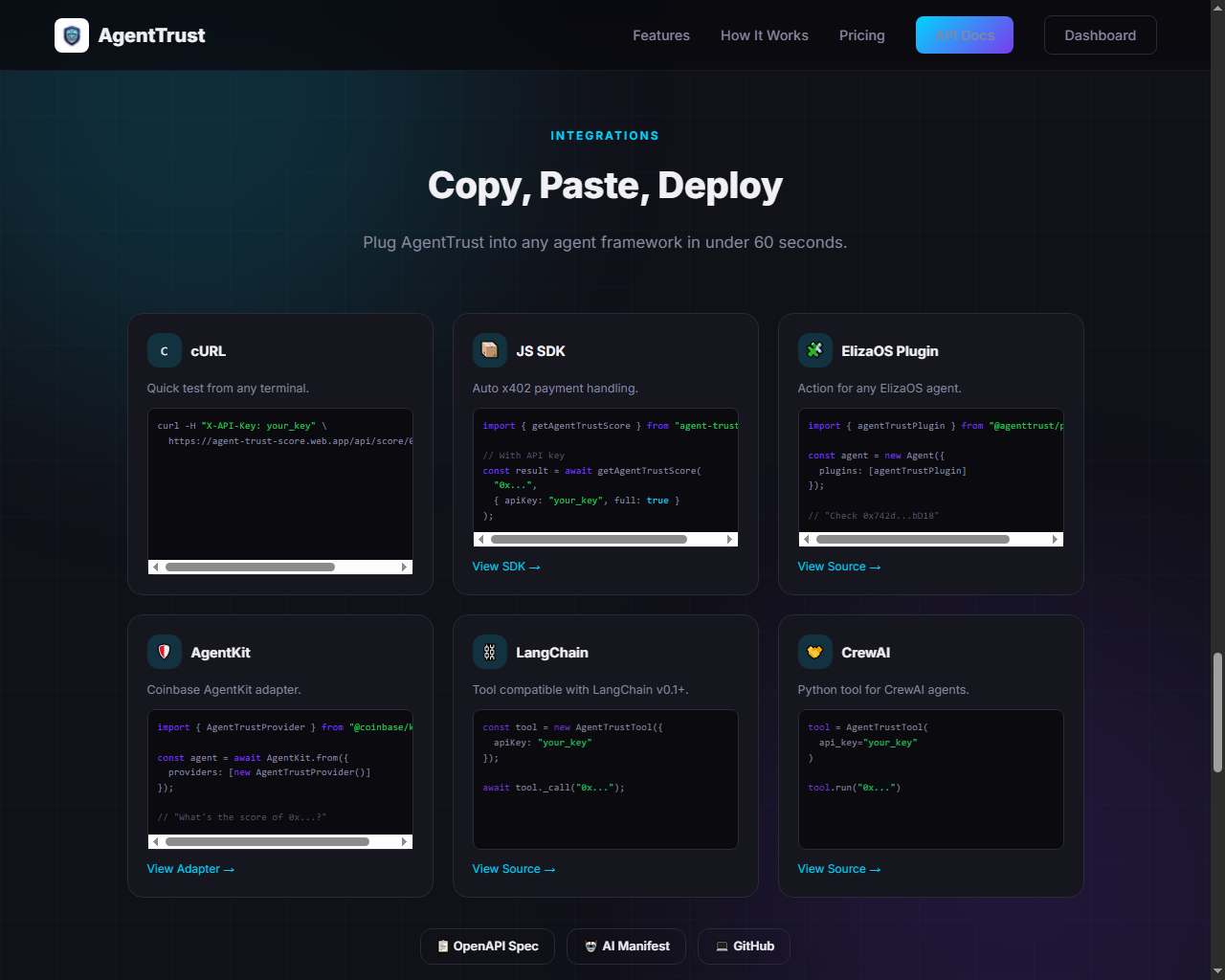The image size is (1225, 980).
Task: Click "Tool compatible with LangChain v0.1+." text
Action: click(x=580, y=690)
